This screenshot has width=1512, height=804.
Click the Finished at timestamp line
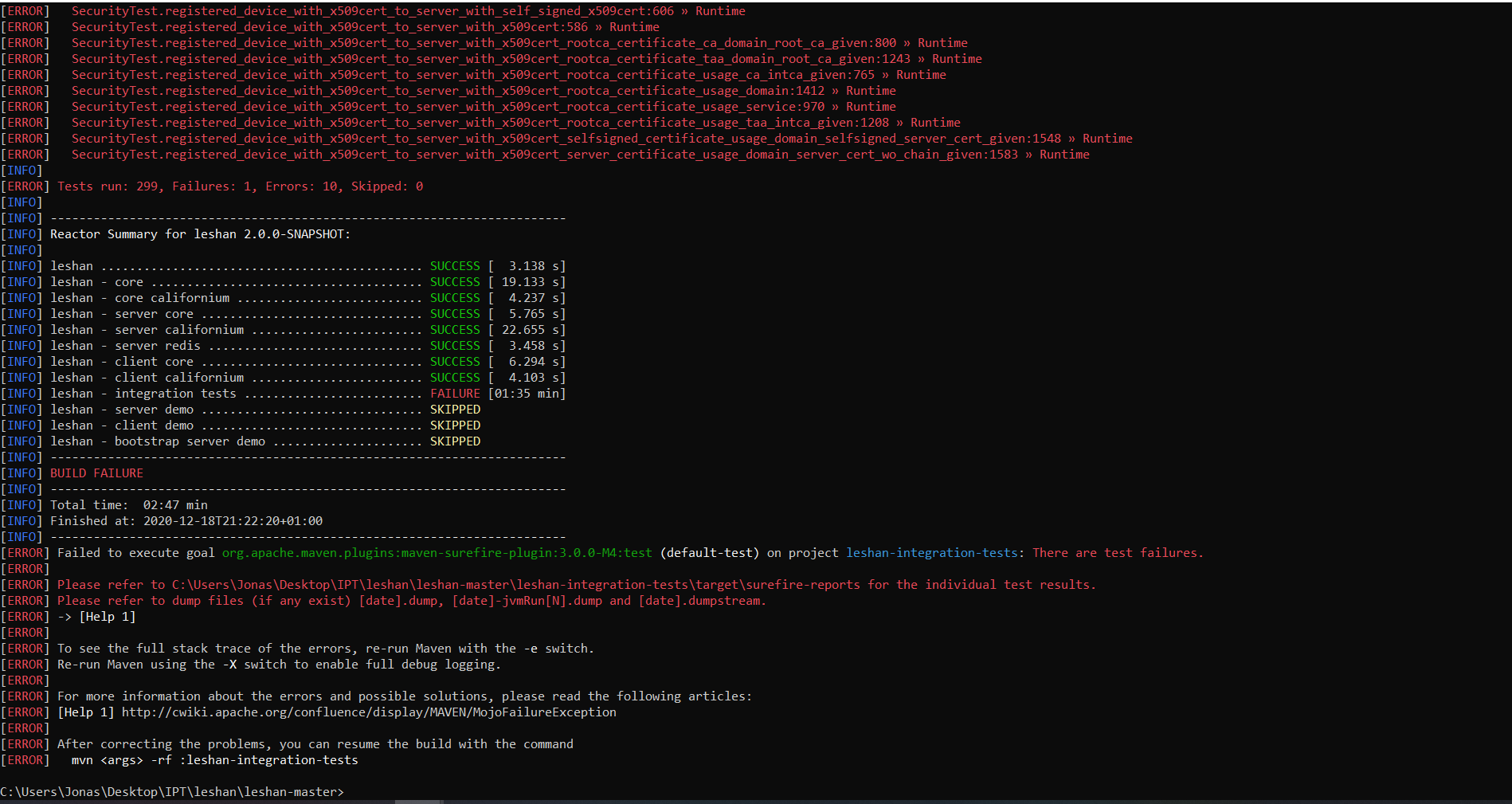coord(186,520)
